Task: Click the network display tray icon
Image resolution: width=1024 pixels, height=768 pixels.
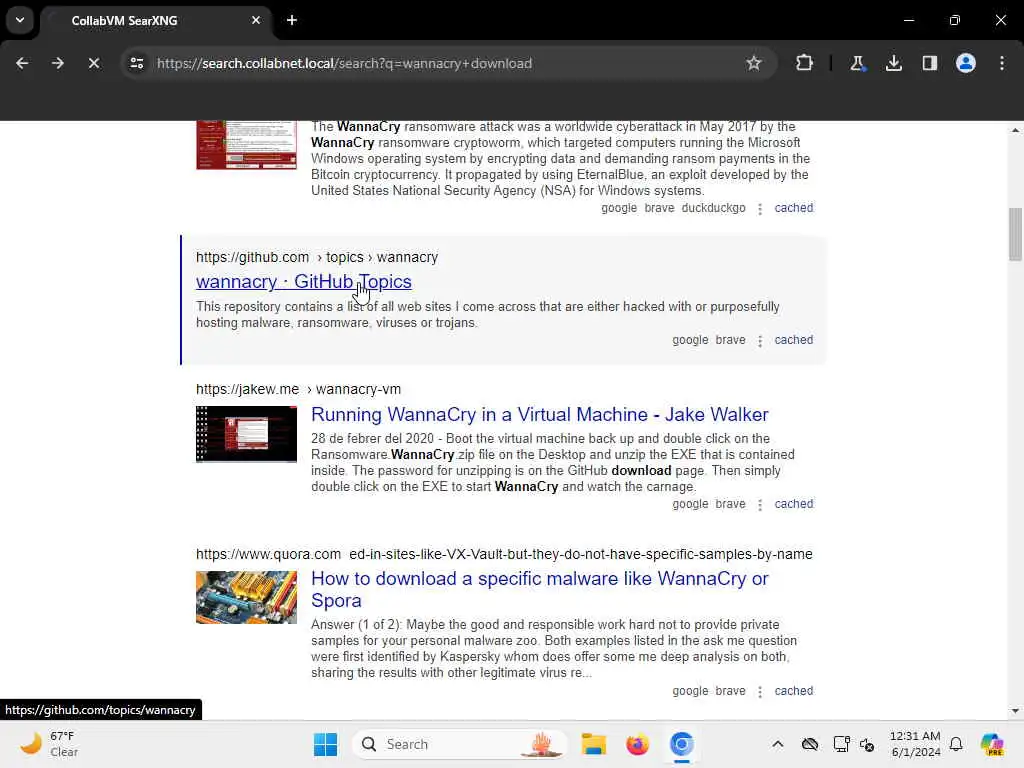Action: pyautogui.click(x=841, y=744)
